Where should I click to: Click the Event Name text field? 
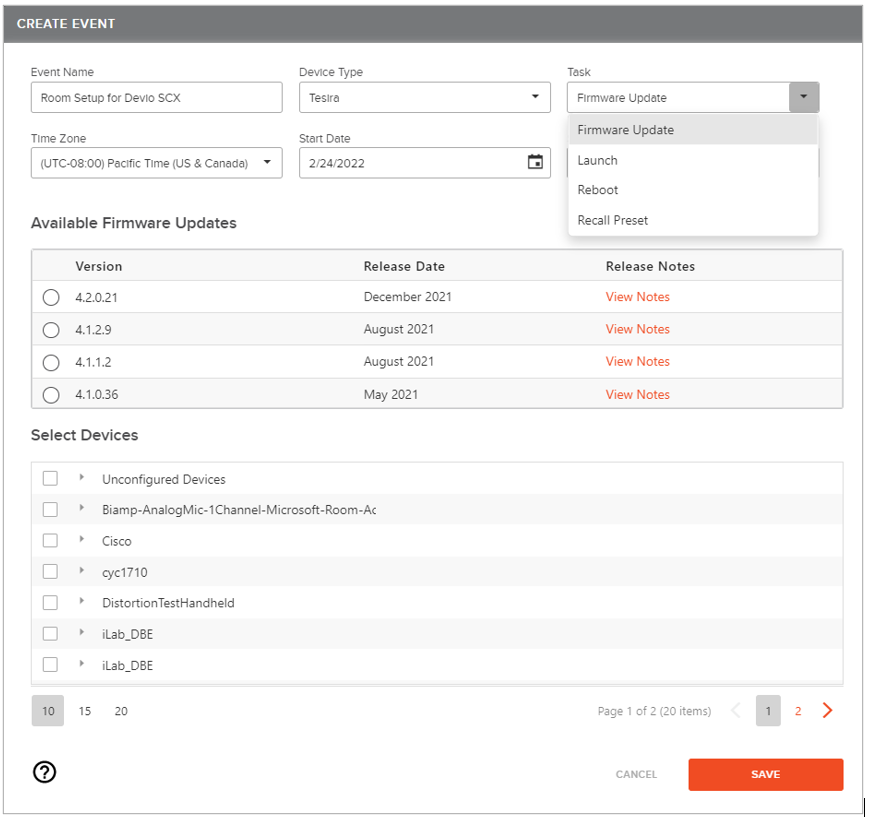156,98
